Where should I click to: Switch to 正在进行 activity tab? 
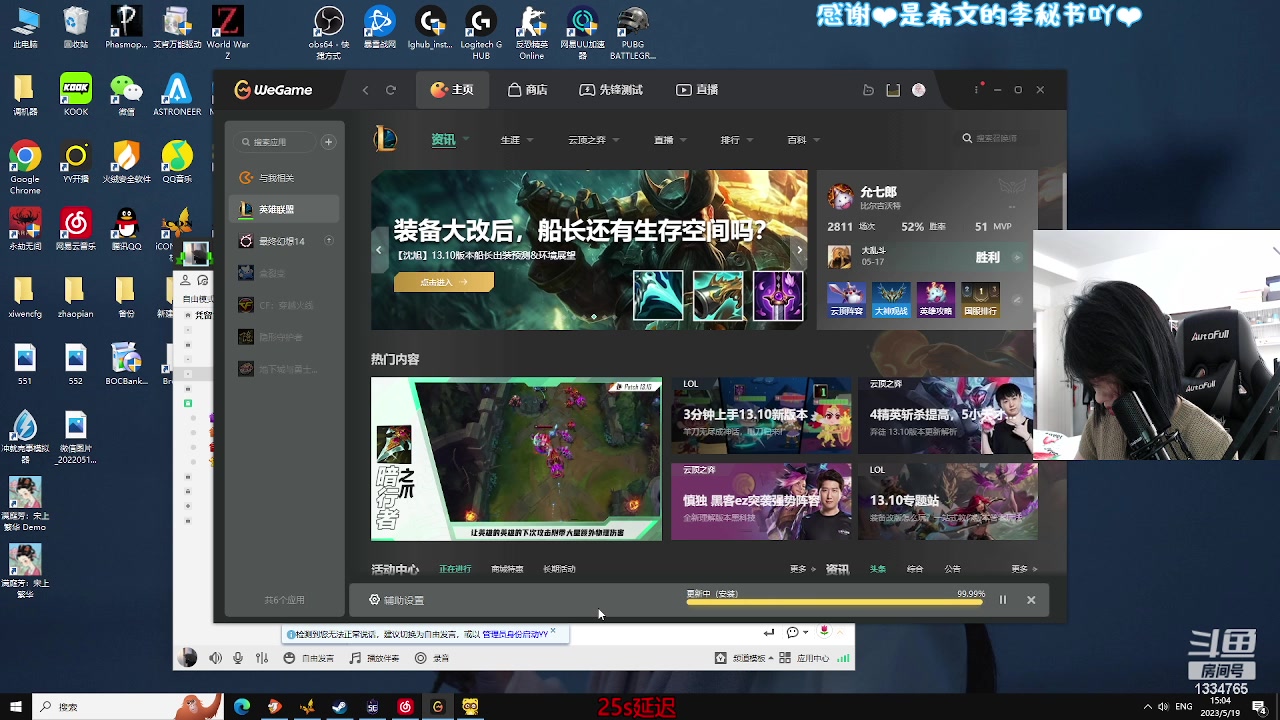tap(455, 569)
